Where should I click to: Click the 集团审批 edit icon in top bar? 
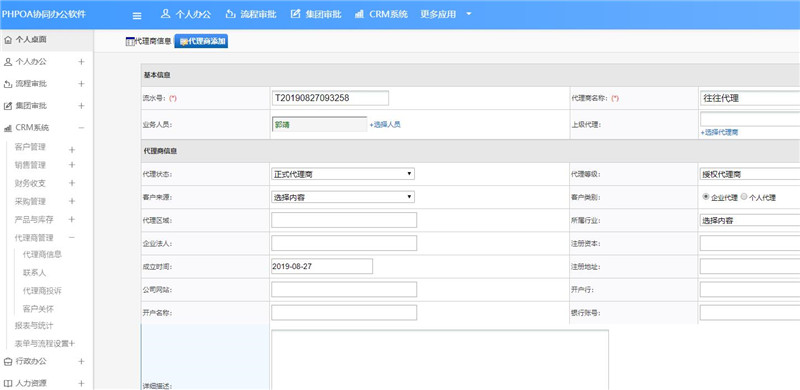pos(295,14)
